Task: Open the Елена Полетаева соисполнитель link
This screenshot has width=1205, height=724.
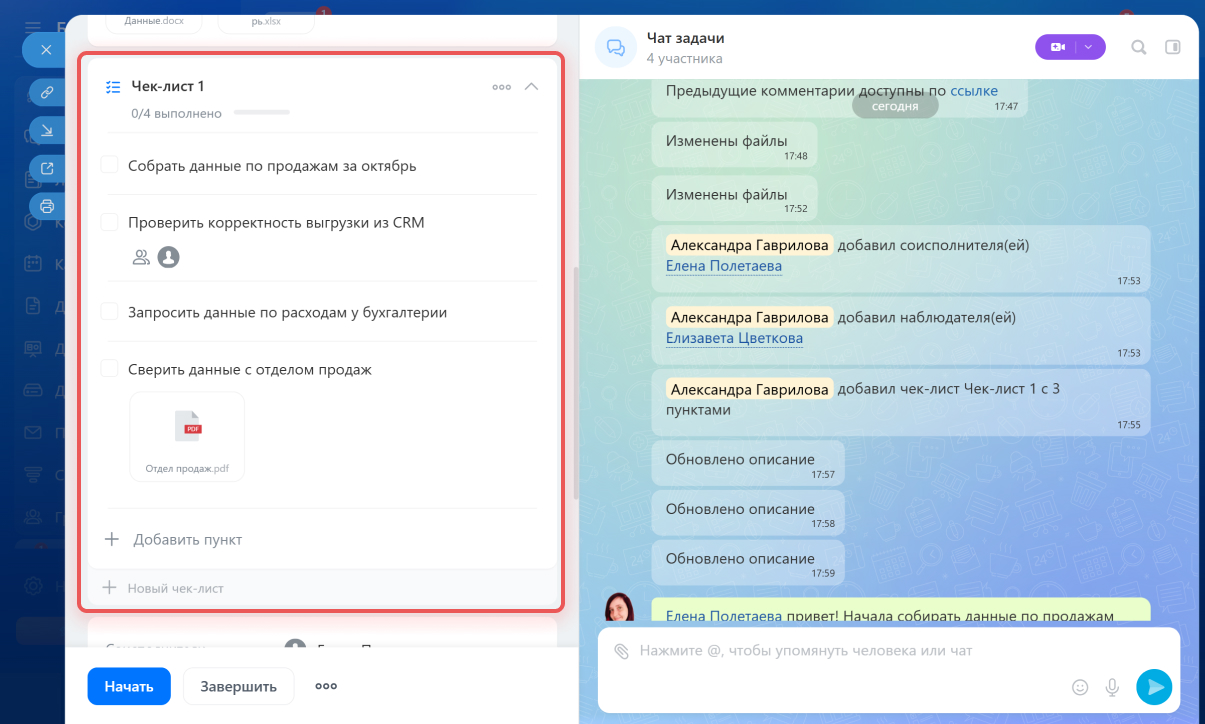Action: point(724,266)
